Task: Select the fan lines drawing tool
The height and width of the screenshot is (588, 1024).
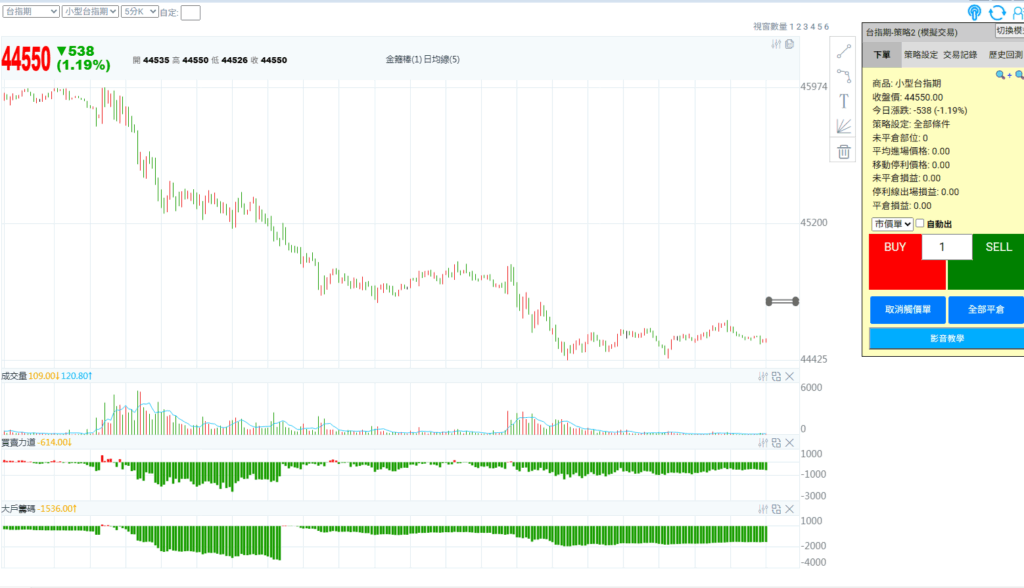Action: pyautogui.click(x=844, y=126)
